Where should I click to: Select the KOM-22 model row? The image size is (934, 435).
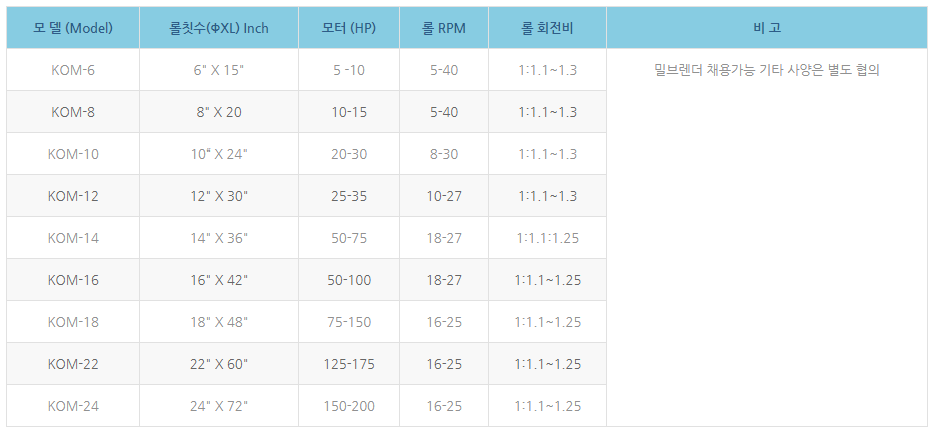[73, 364]
